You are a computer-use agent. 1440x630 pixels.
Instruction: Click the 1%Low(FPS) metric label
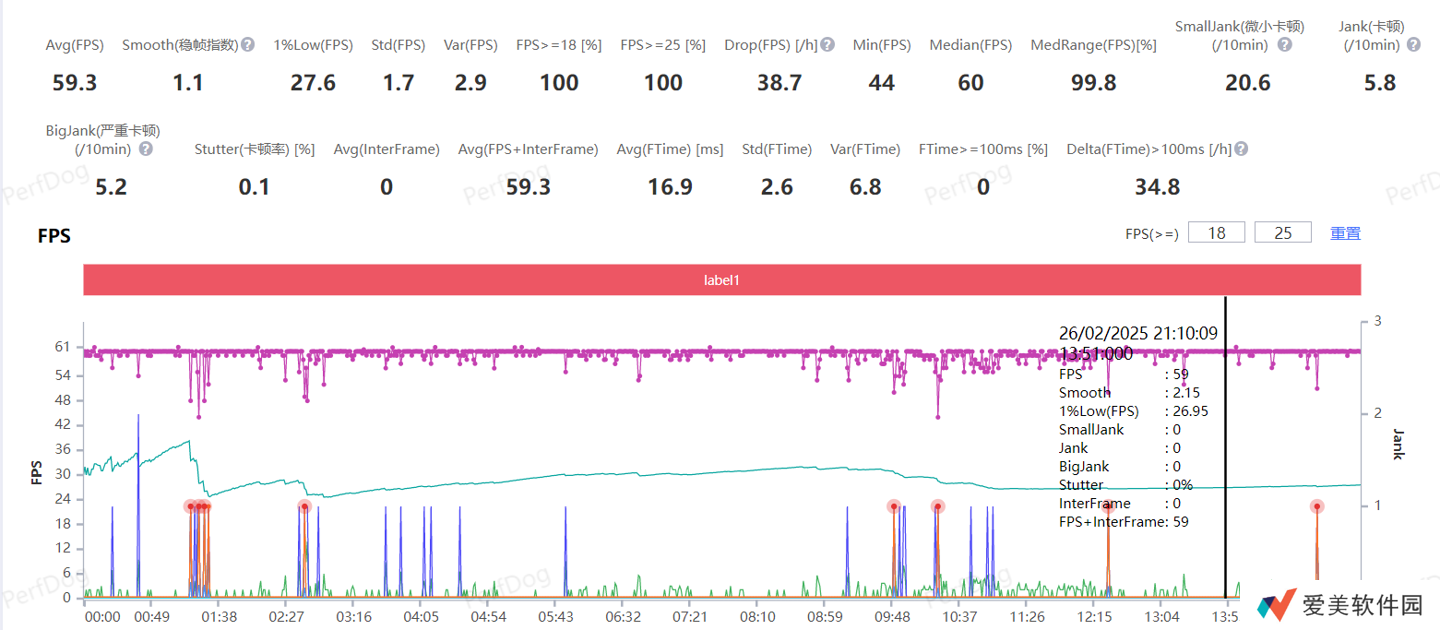click(x=313, y=45)
